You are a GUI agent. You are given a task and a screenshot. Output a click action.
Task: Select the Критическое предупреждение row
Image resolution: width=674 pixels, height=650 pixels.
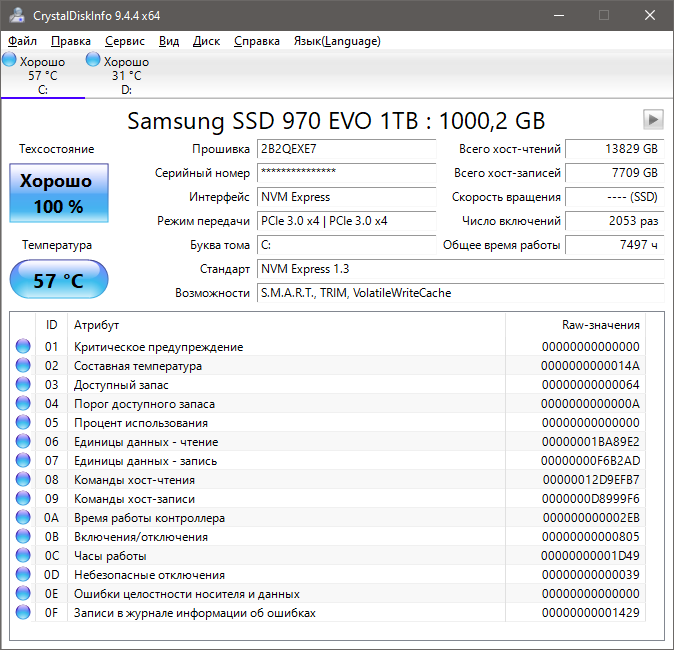(x=328, y=346)
